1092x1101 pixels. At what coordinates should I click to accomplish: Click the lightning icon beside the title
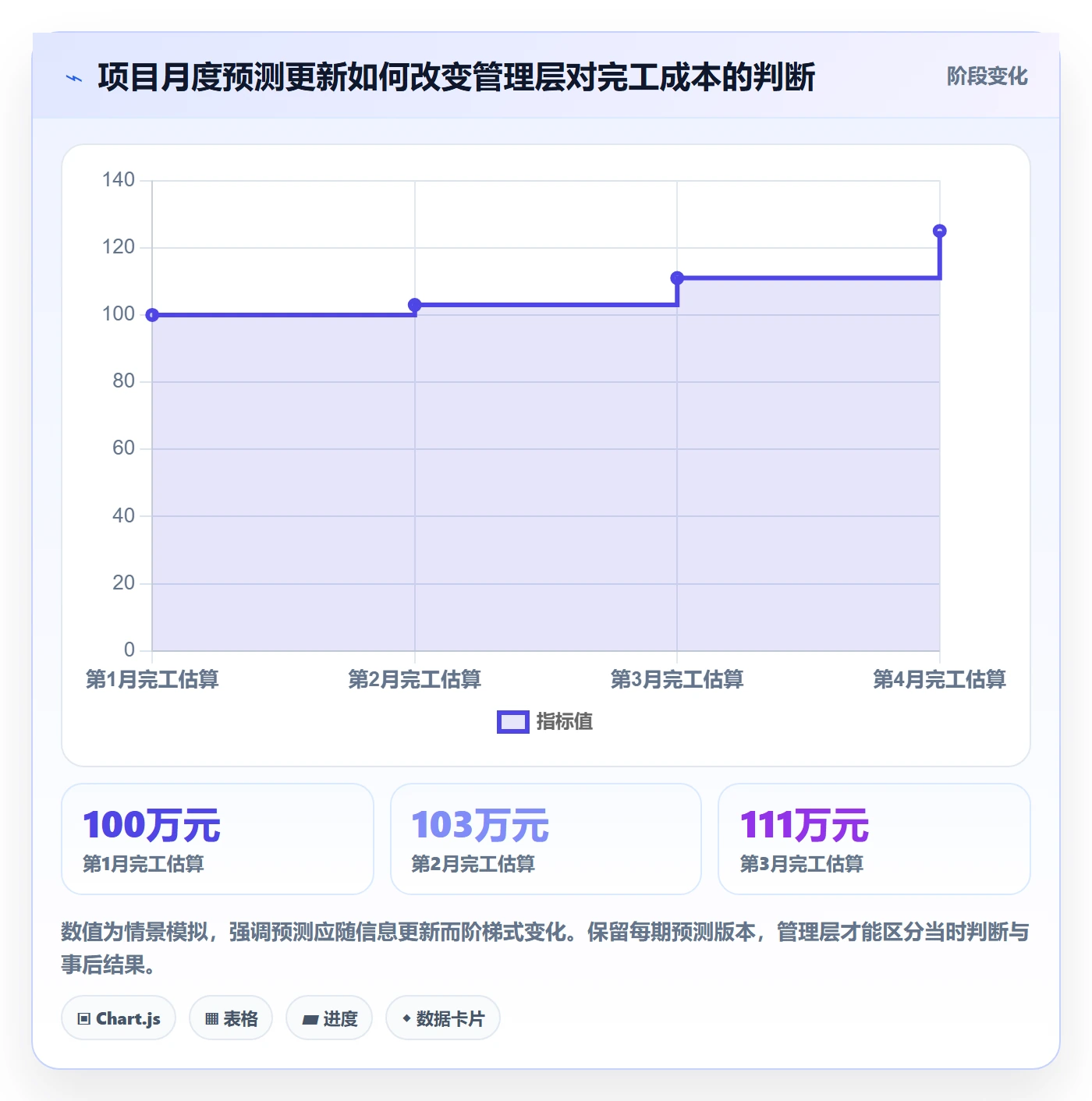(x=74, y=78)
